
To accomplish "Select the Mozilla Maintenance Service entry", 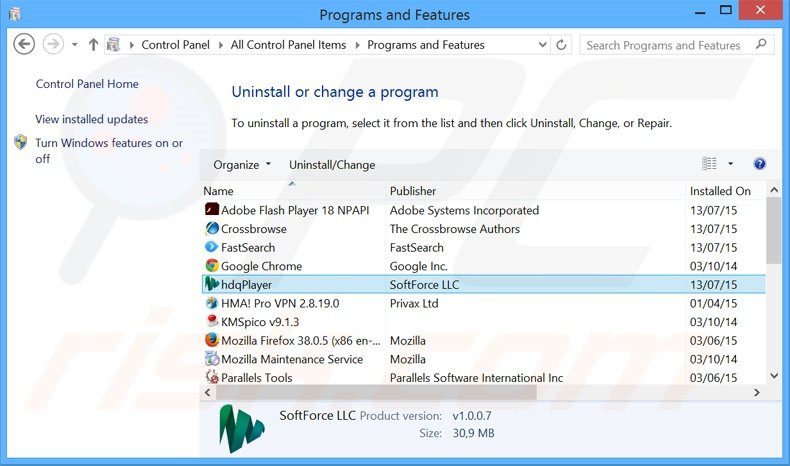I will 292,359.
